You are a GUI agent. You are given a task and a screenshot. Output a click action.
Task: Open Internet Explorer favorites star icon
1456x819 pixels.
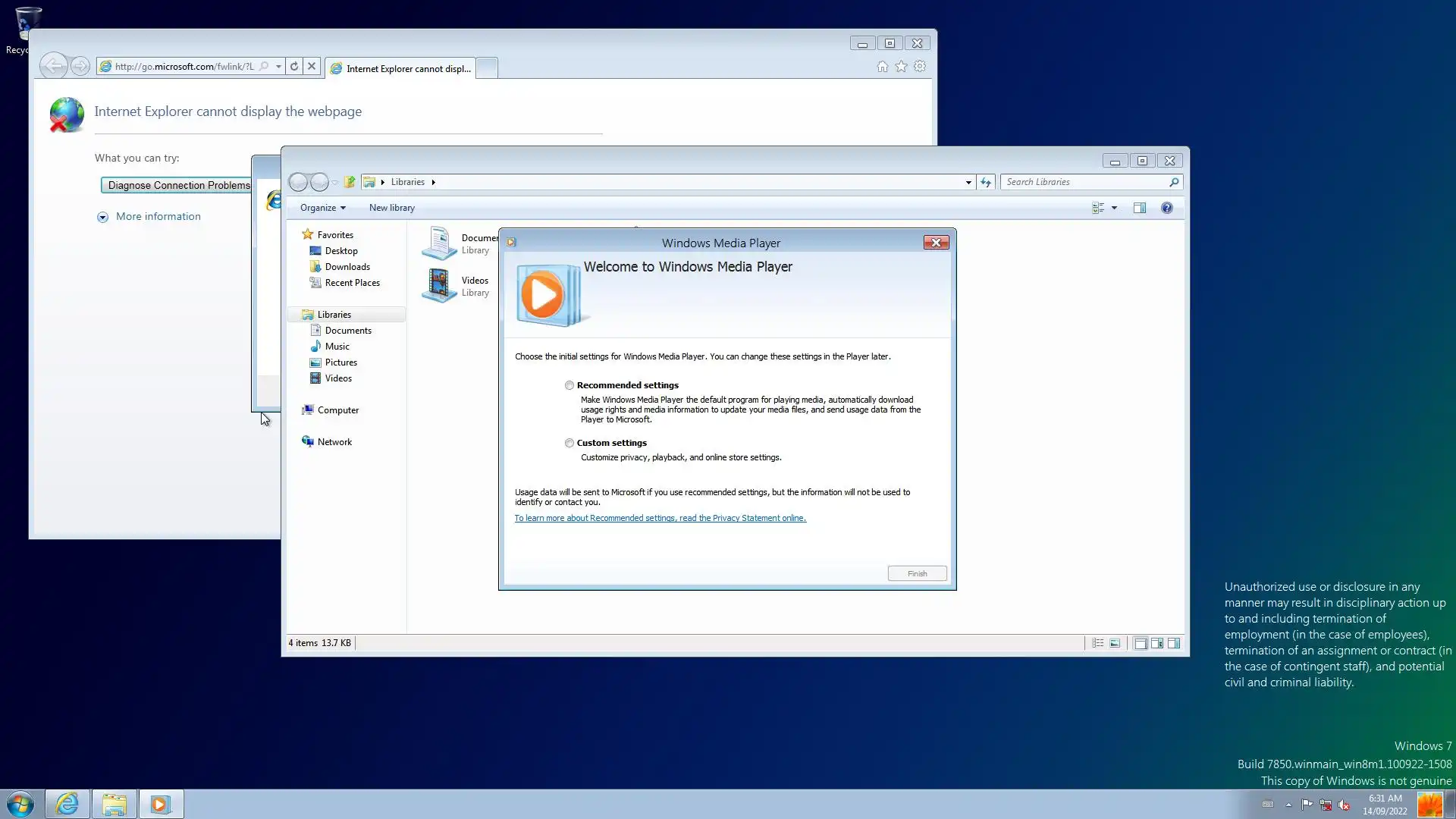click(901, 67)
